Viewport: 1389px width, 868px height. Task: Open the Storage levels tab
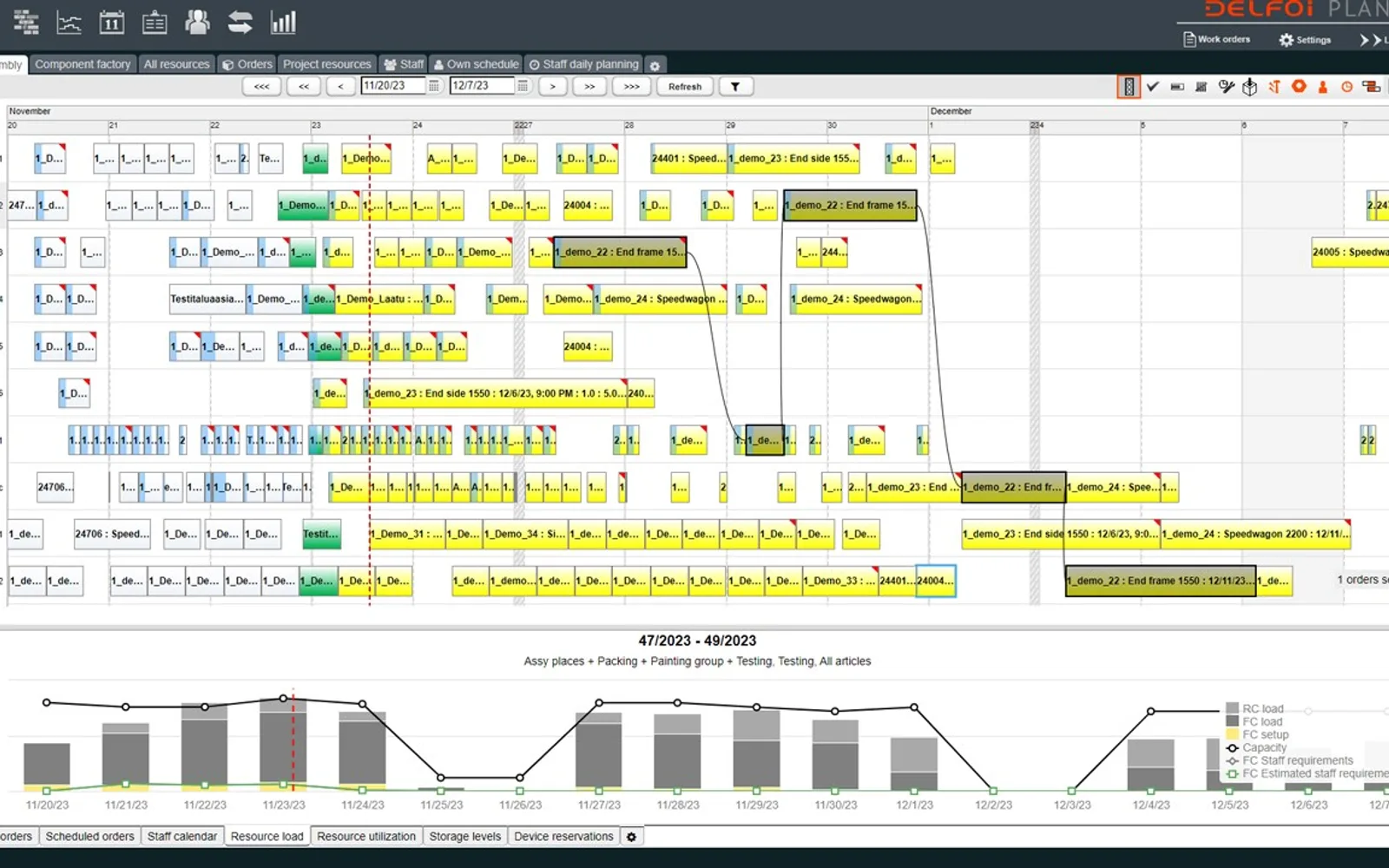pyautogui.click(x=464, y=837)
